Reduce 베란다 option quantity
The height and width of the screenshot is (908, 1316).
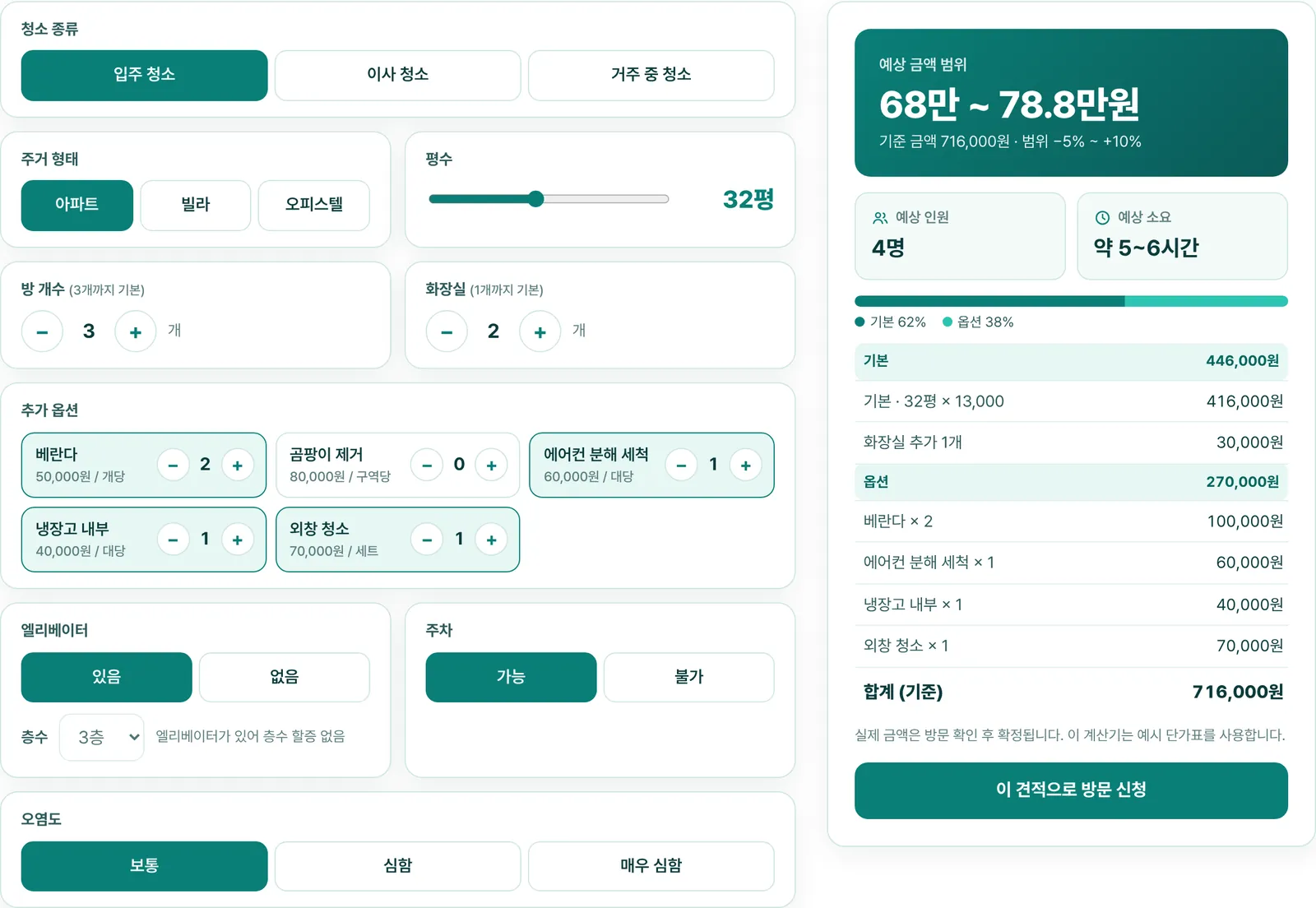click(x=173, y=466)
